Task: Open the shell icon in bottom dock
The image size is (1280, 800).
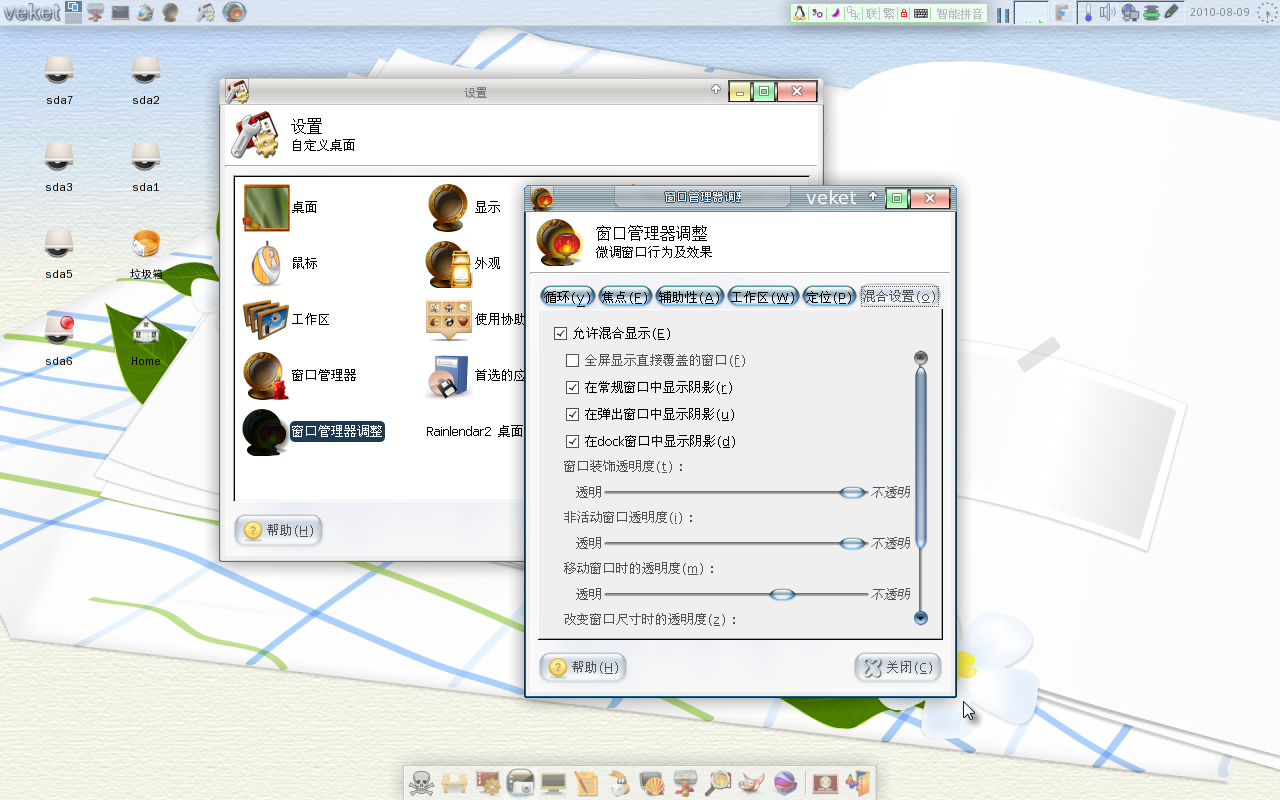Action: [x=652, y=783]
